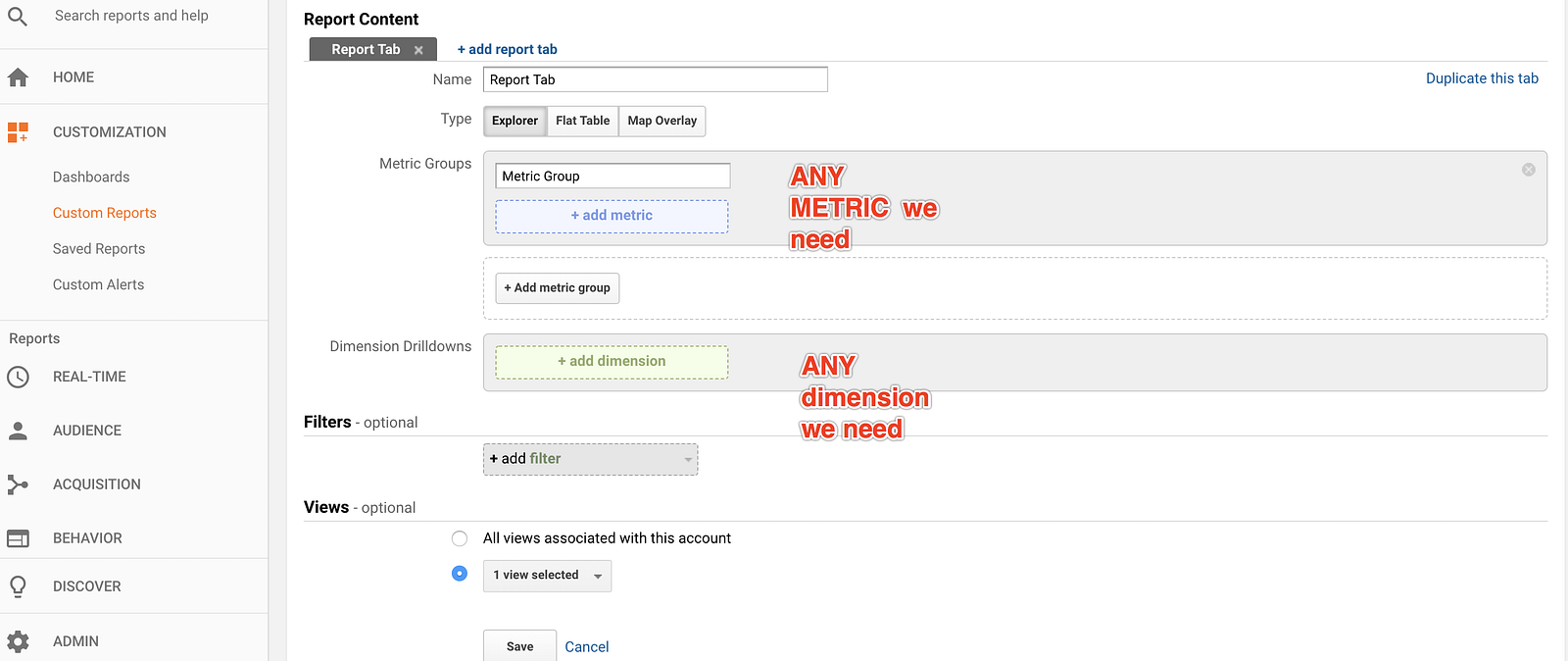1568x661 pixels.
Task: Add a new report tab
Action: click(507, 49)
